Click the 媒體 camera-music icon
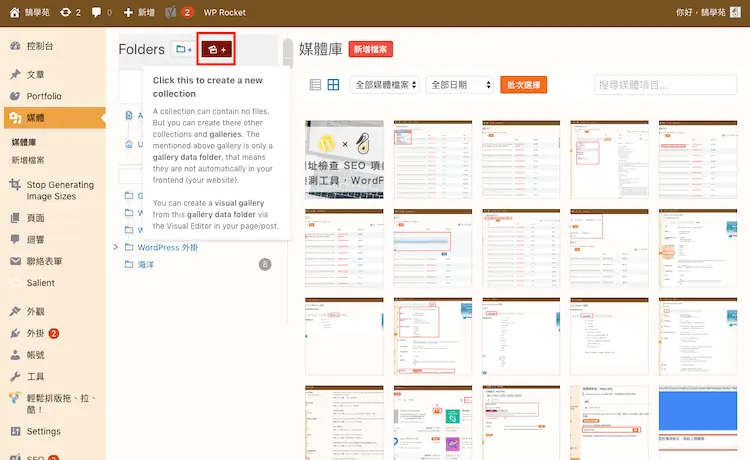The width and height of the screenshot is (750, 460). point(15,118)
